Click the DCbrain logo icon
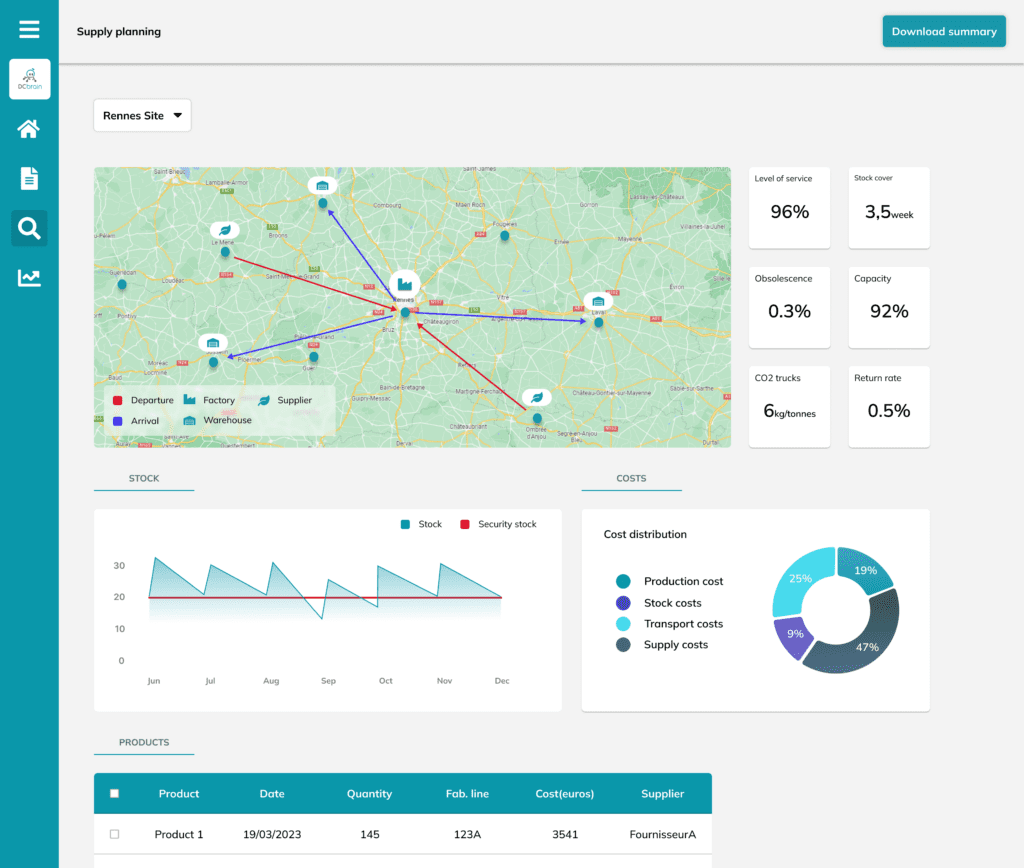 click(29, 79)
